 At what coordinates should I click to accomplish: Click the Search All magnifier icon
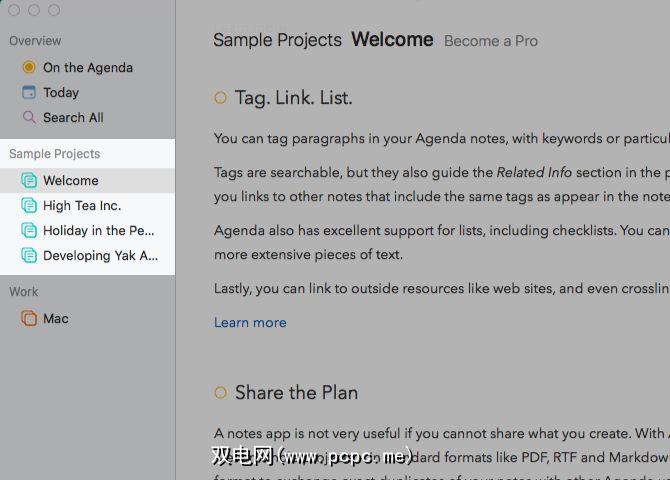(29, 118)
